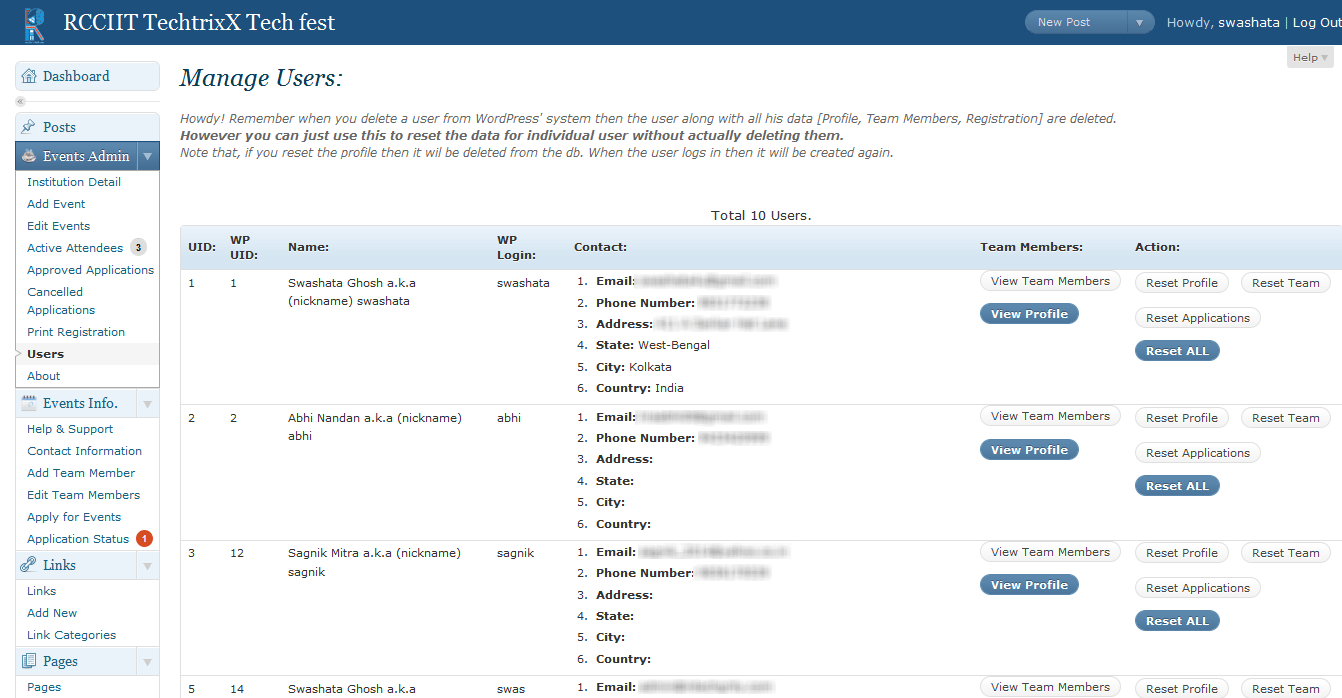The height and width of the screenshot is (698, 1342).
Task: Toggle the Pages section arrow
Action: coord(147,661)
